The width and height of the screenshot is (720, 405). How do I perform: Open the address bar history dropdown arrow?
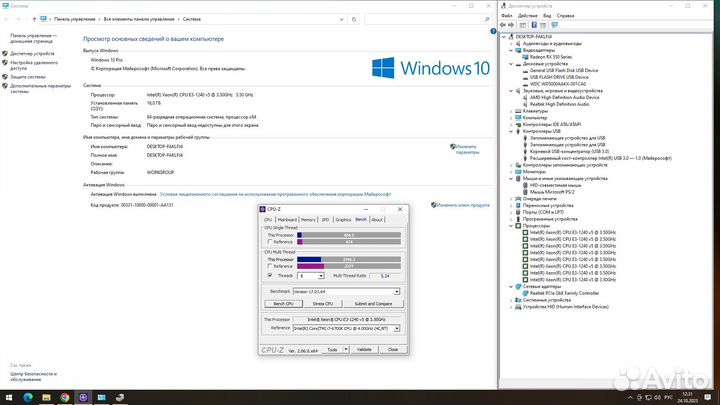(x=341, y=19)
